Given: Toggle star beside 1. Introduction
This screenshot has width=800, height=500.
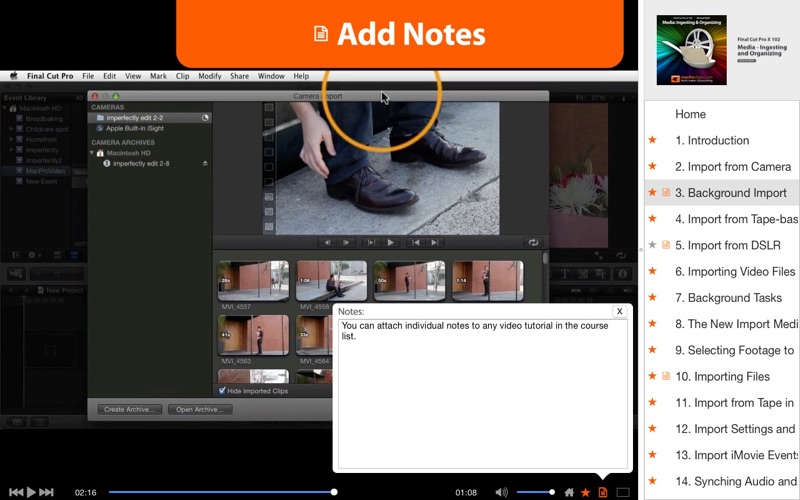Looking at the screenshot, I should tap(652, 140).
